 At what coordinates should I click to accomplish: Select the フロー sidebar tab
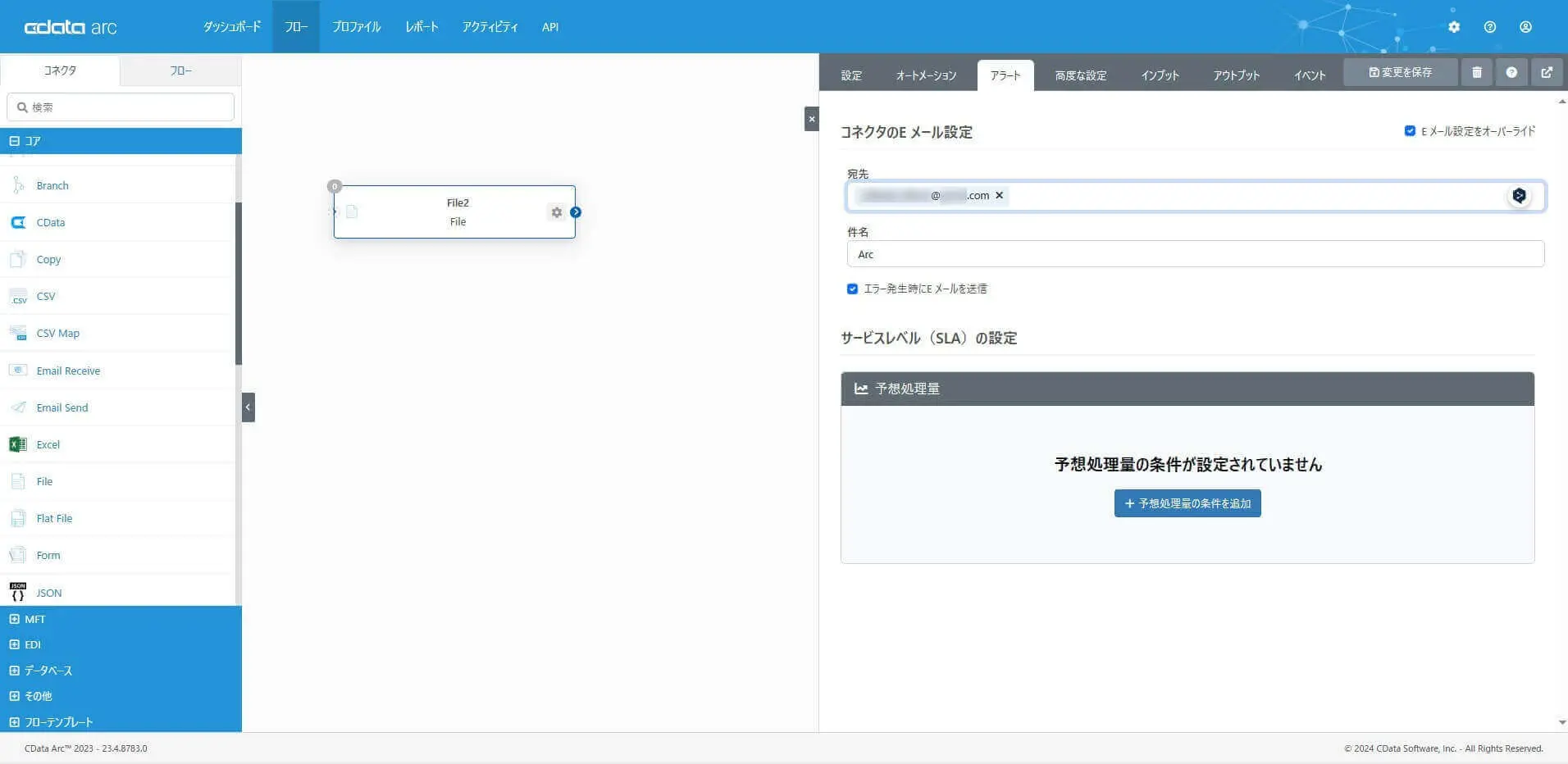(180, 70)
